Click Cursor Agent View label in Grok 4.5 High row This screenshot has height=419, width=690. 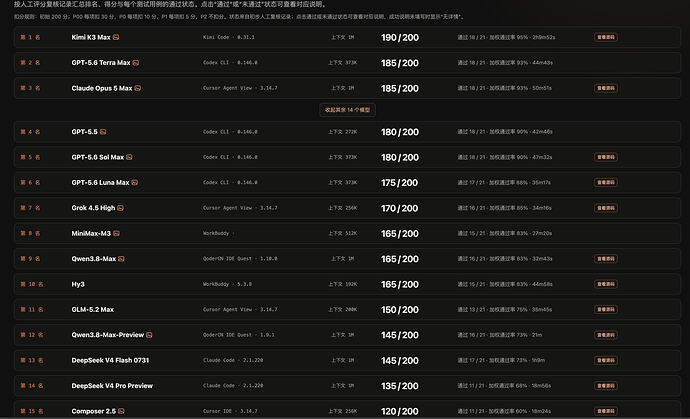pos(240,208)
